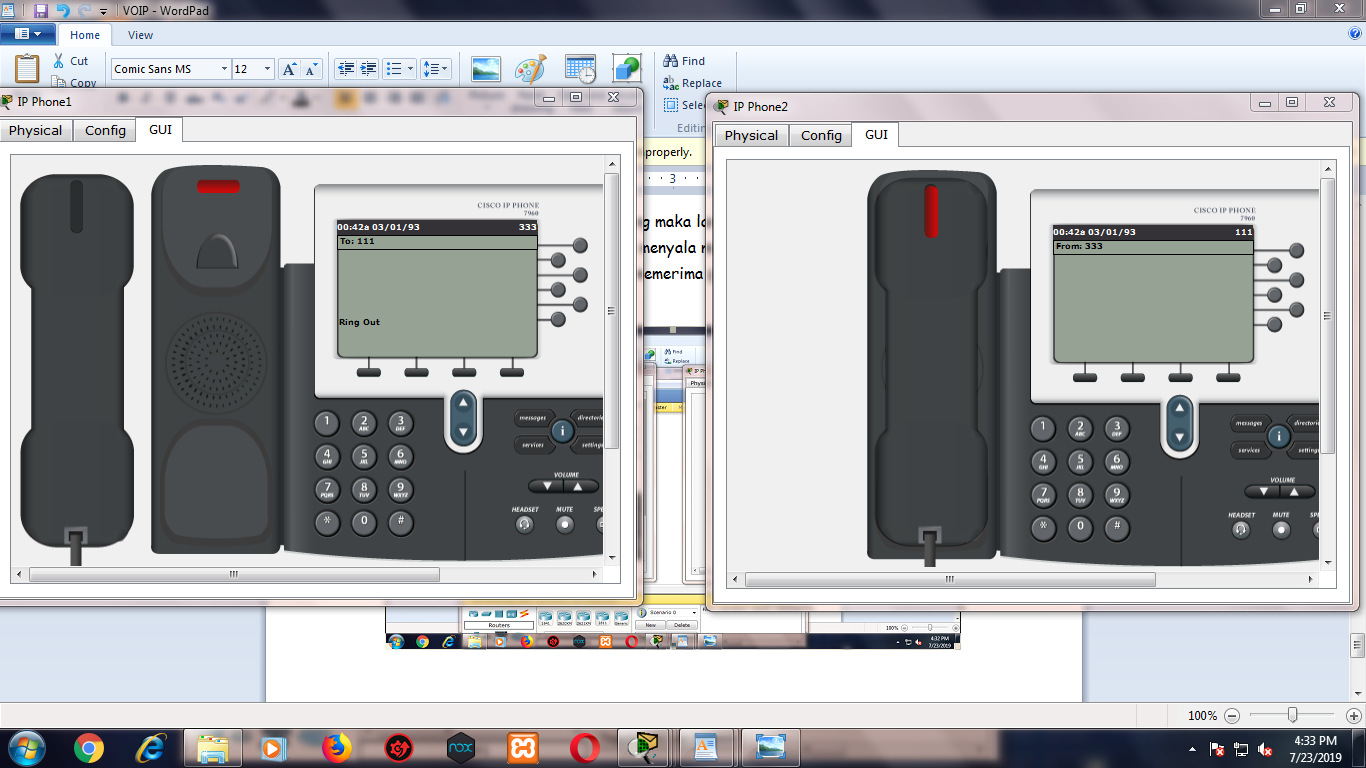Click Replace in WordPad ribbon
Image resolution: width=1366 pixels, height=768 pixels.
point(692,83)
